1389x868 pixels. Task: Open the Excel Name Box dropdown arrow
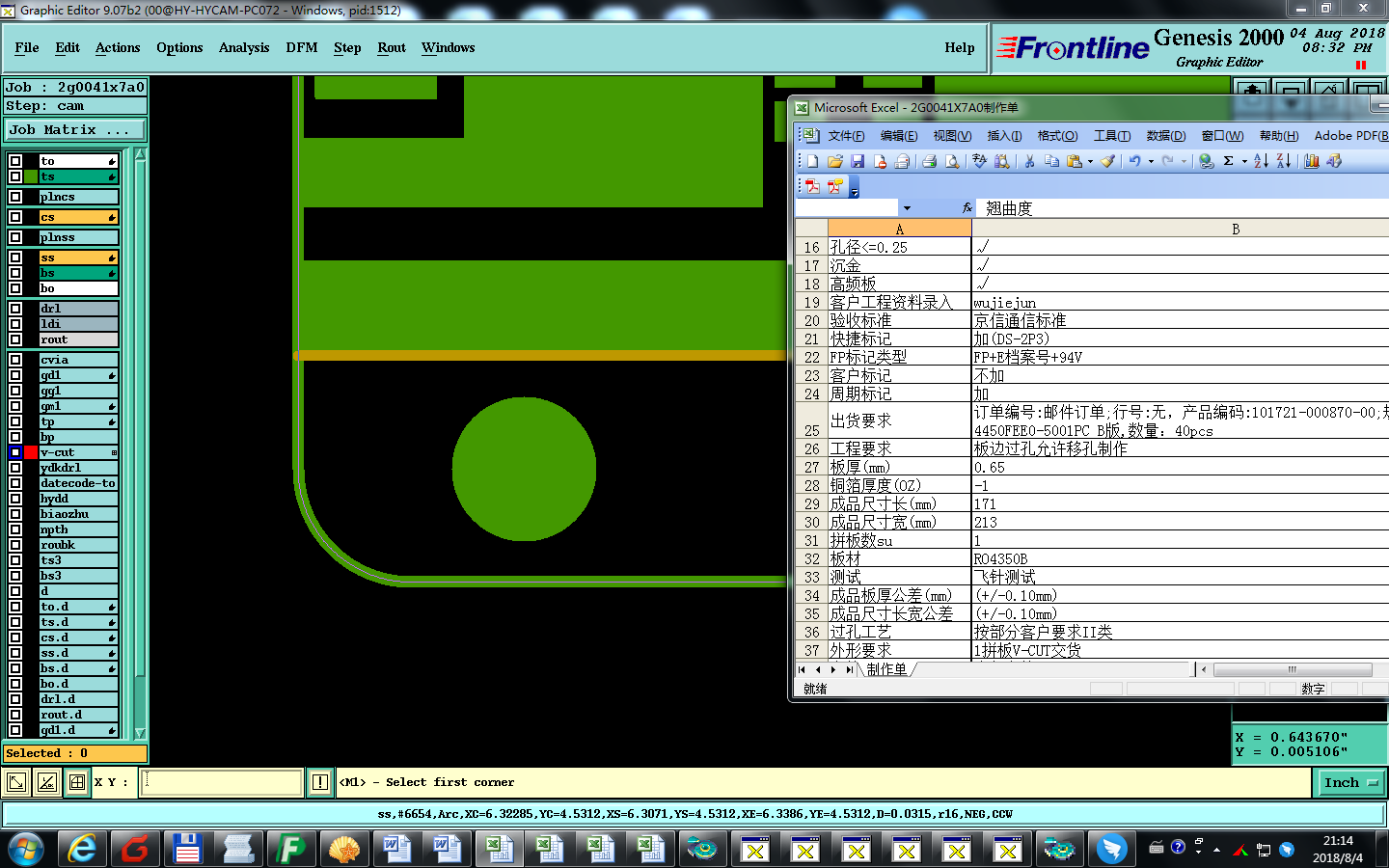pos(907,207)
